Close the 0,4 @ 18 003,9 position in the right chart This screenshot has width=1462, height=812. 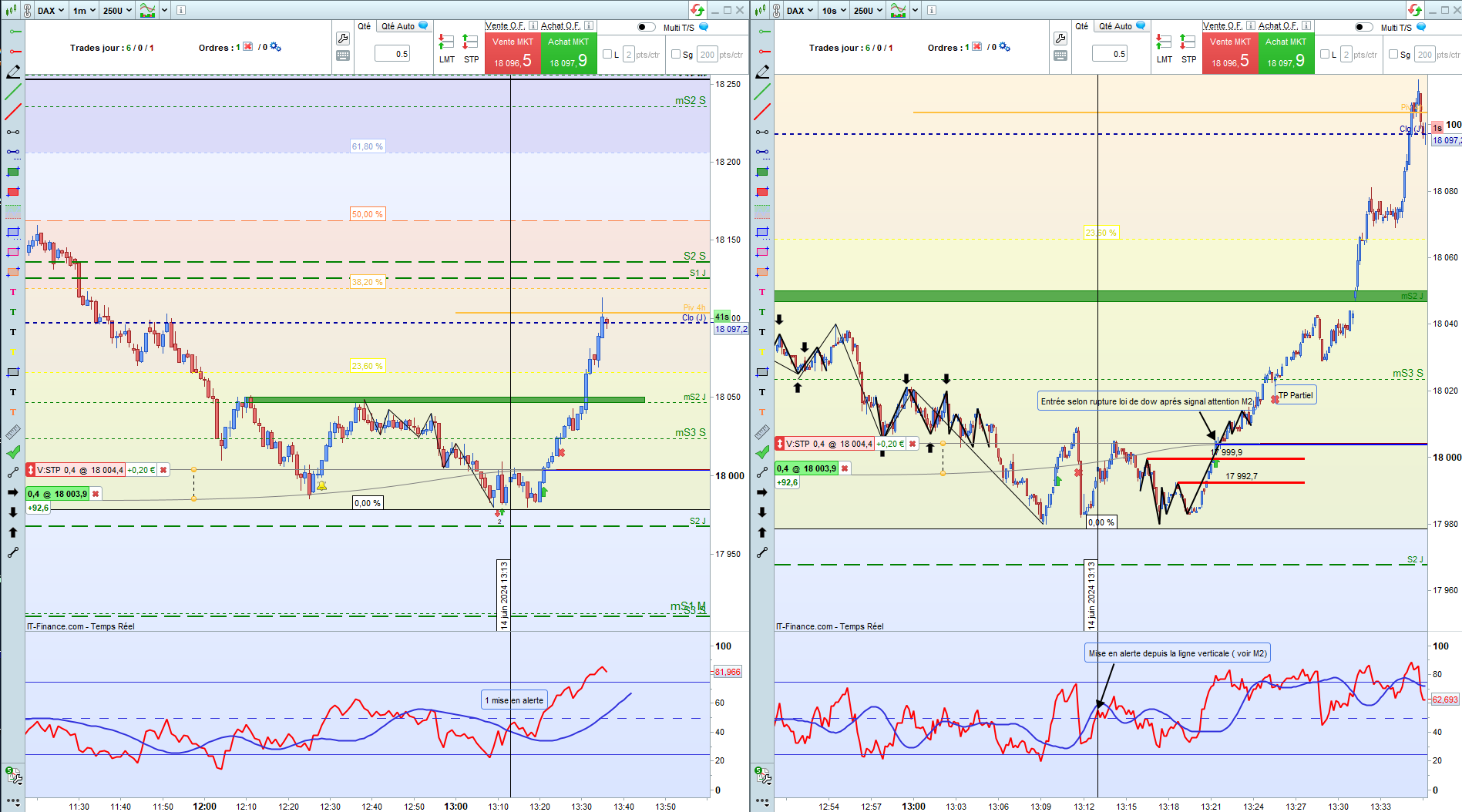(845, 468)
